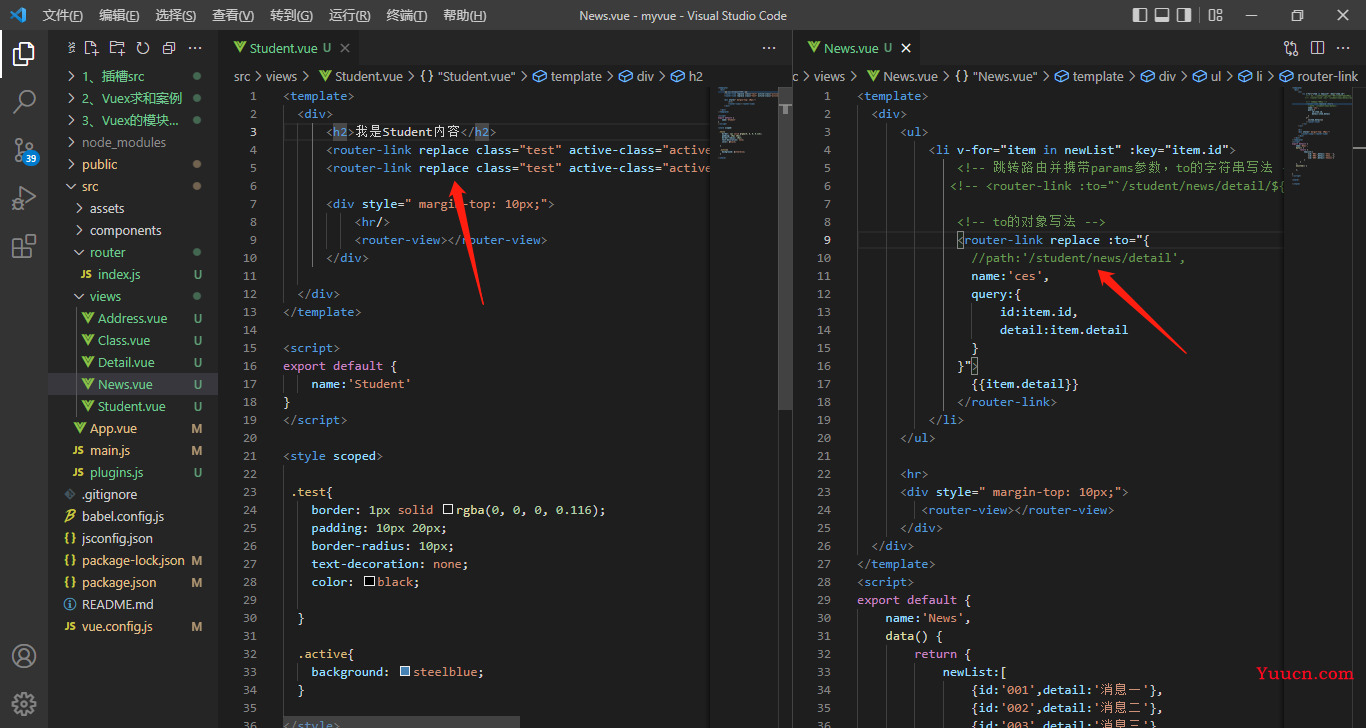
Task: Close the Student.vue tab
Action: coord(345,48)
